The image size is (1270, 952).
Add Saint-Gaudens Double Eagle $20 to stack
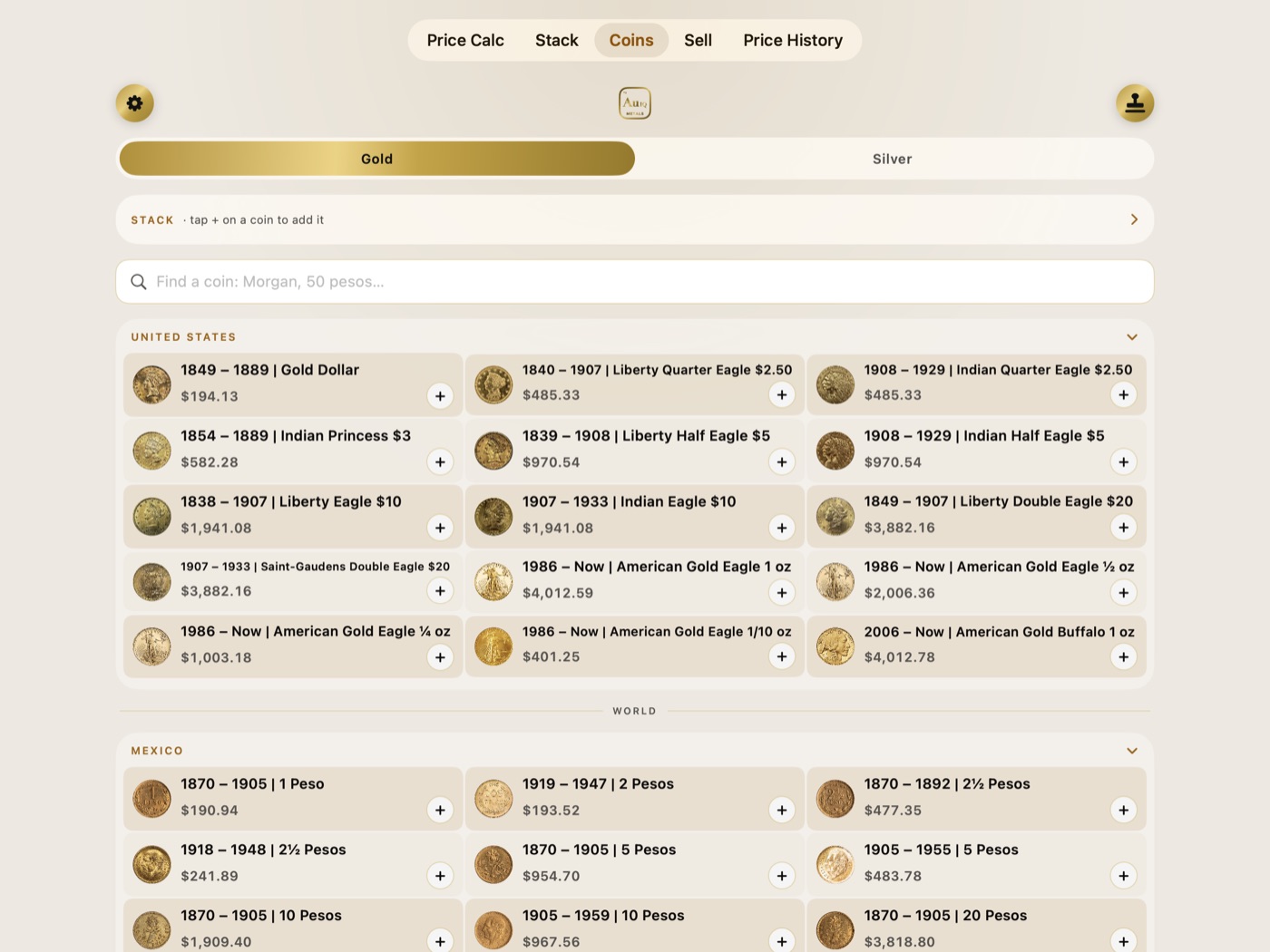tap(440, 591)
